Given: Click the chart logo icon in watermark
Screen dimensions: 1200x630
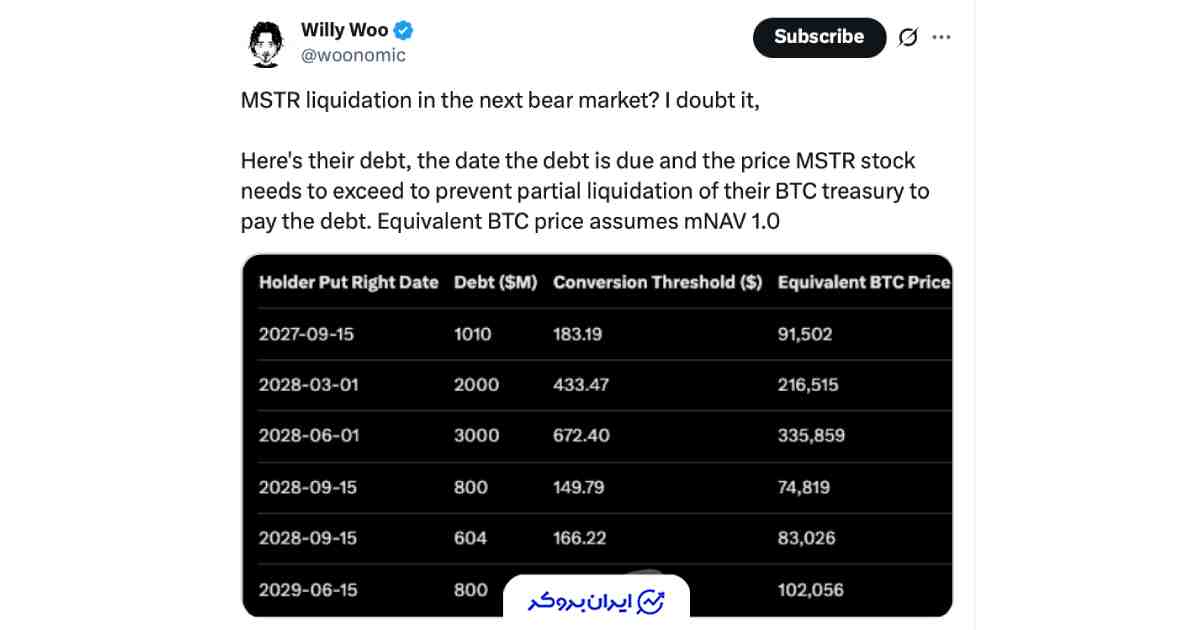Looking at the screenshot, I should point(651,602).
